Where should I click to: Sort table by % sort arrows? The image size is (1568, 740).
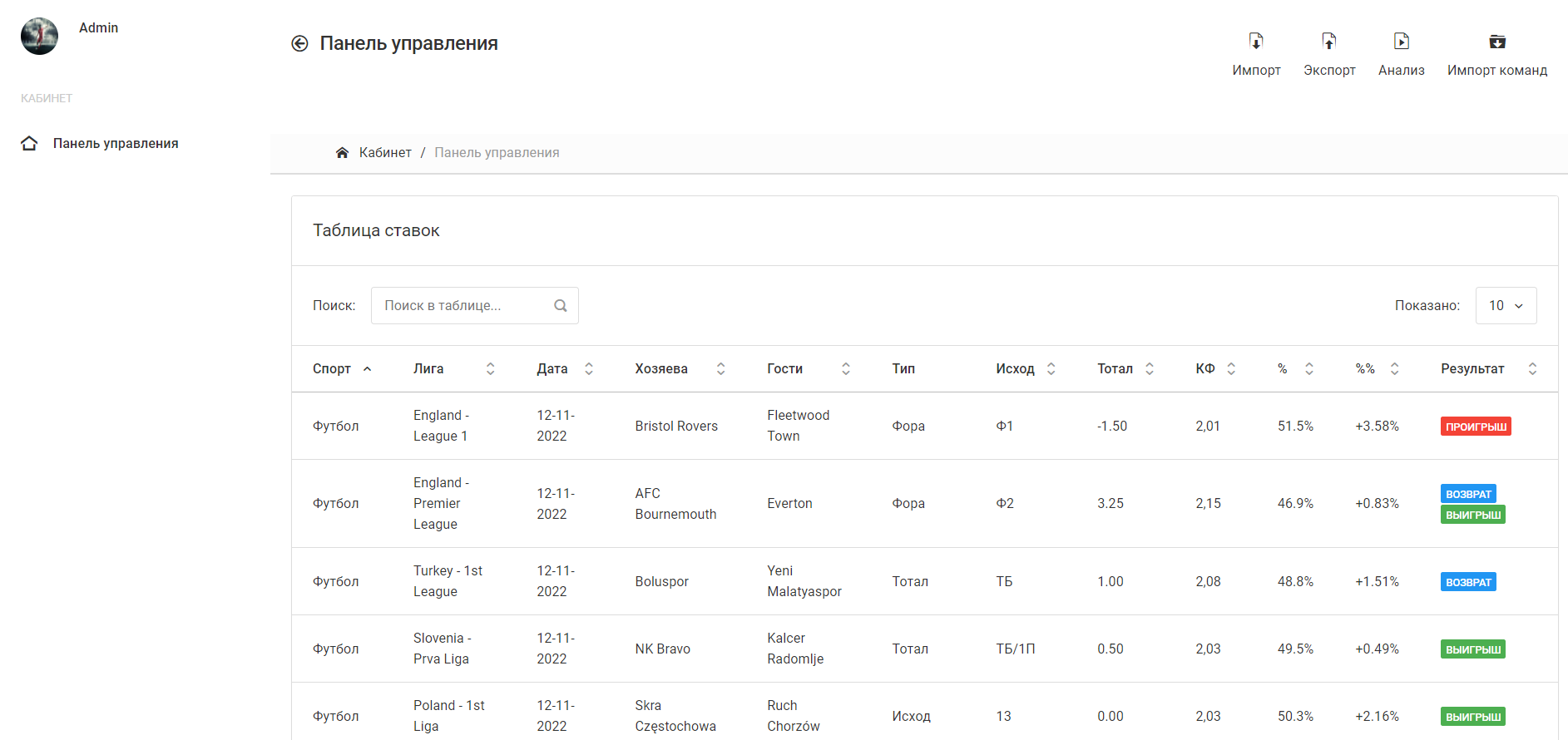point(1309,368)
